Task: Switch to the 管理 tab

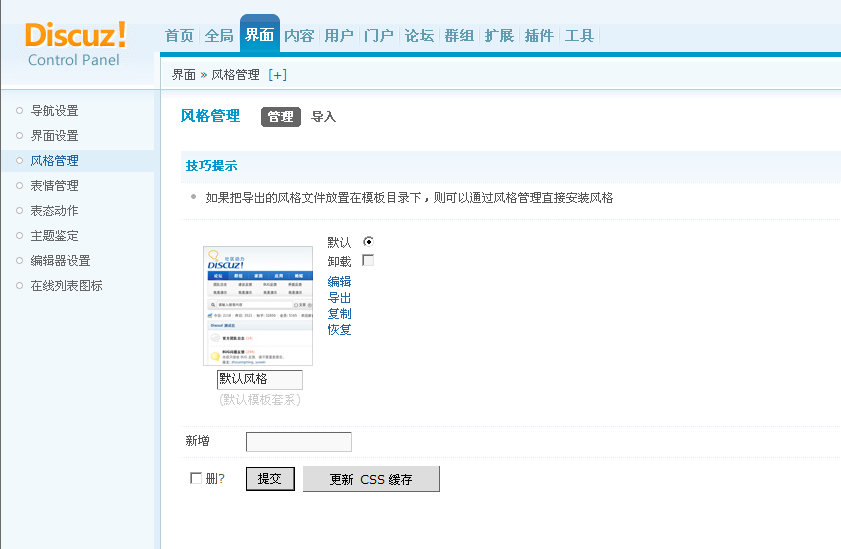Action: (281, 117)
